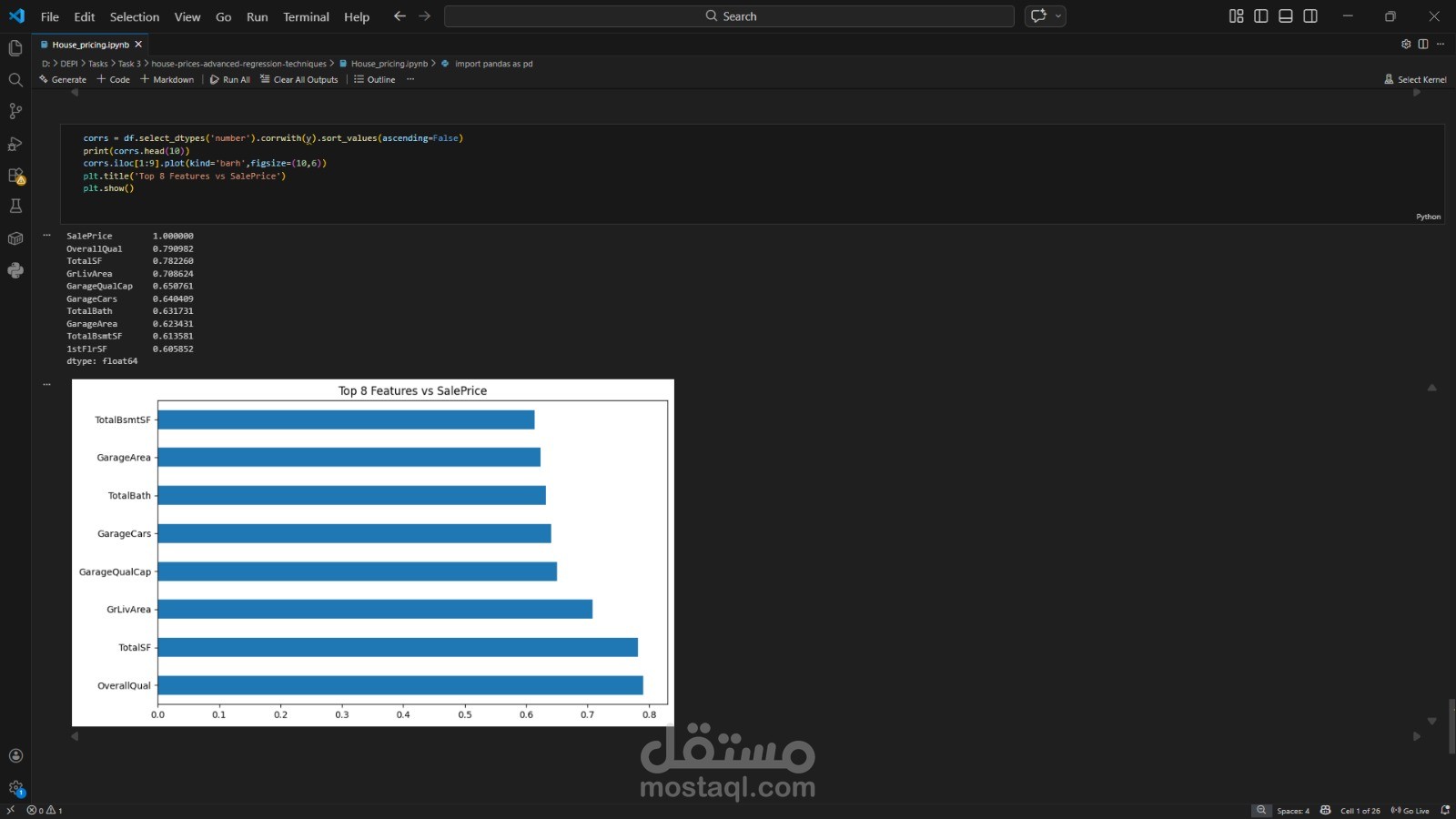Open the remote window status icon

pos(10,810)
